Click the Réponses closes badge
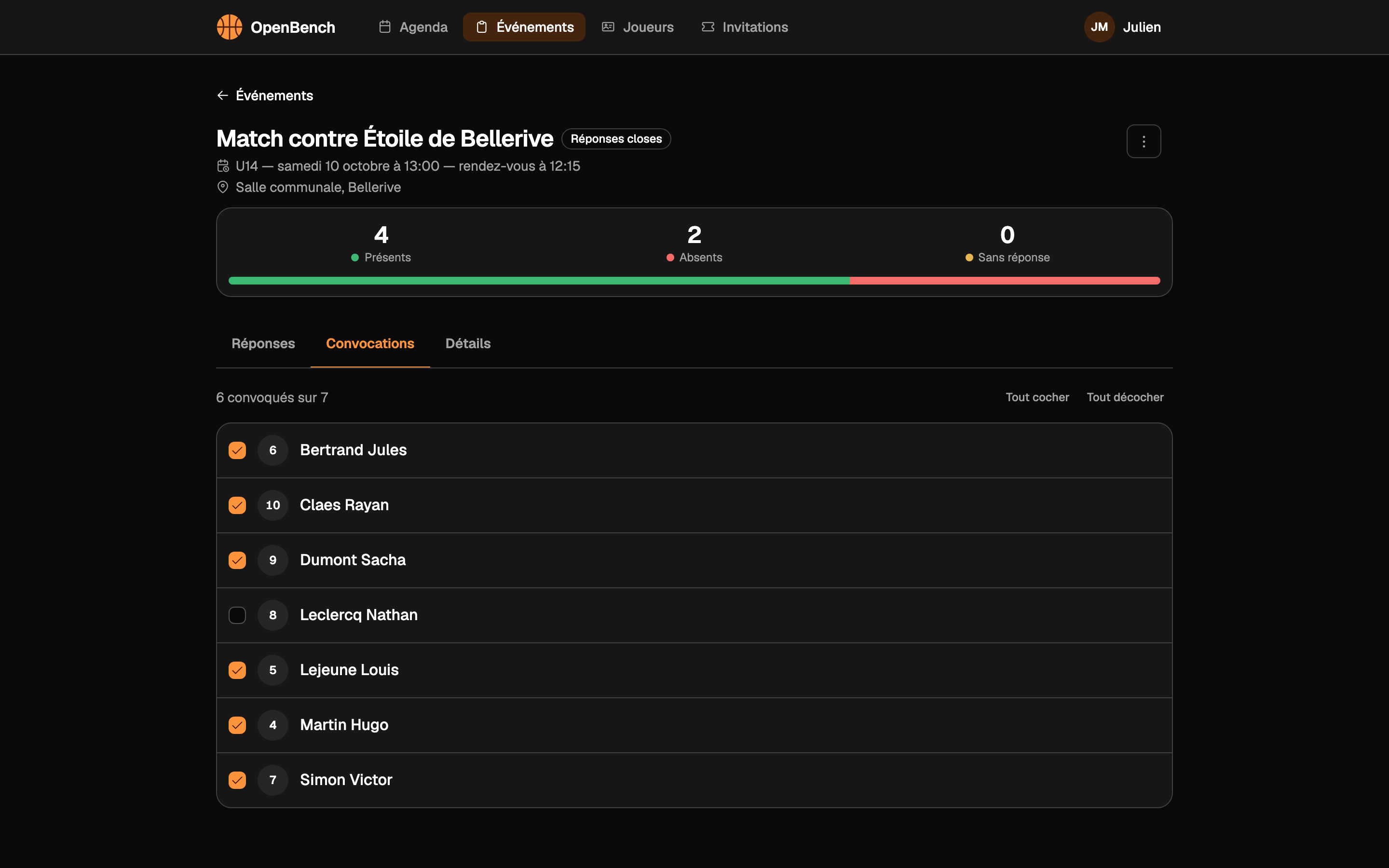Screen dimensions: 1389x868 pyautogui.click(x=616, y=139)
